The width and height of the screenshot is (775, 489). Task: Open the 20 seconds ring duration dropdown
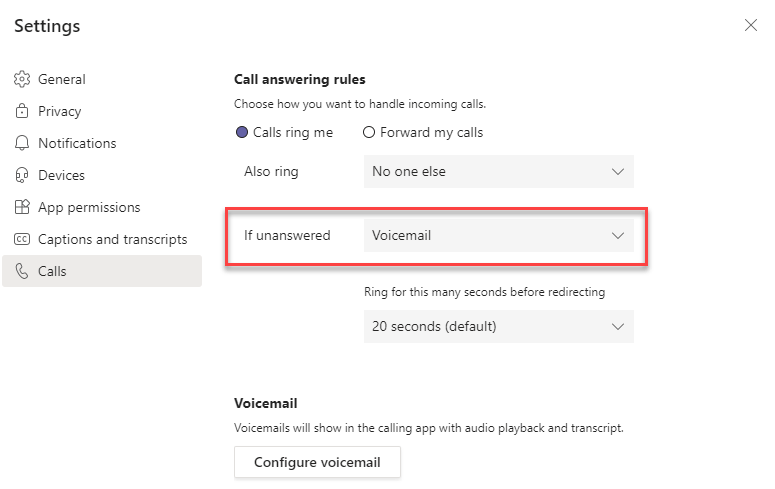coord(498,326)
